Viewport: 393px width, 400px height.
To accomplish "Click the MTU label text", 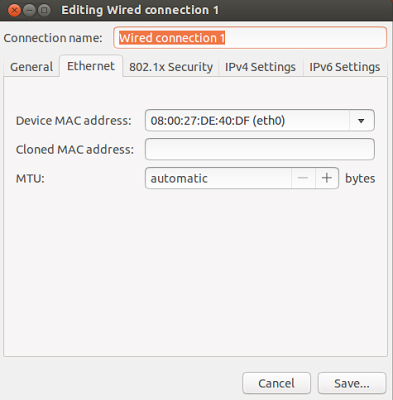I will click(30, 178).
